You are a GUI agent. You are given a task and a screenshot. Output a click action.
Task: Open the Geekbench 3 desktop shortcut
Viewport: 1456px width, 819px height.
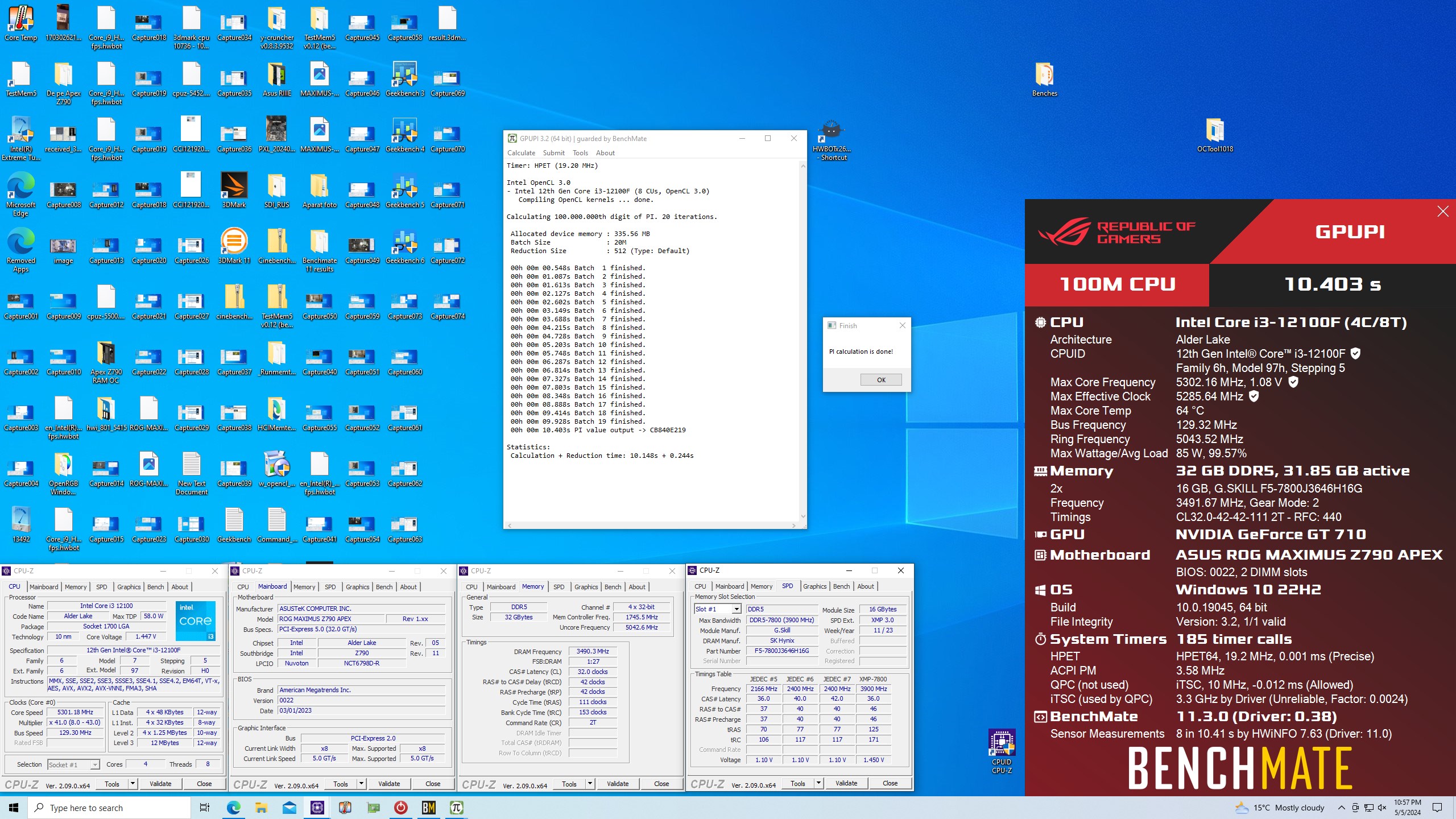click(x=405, y=79)
